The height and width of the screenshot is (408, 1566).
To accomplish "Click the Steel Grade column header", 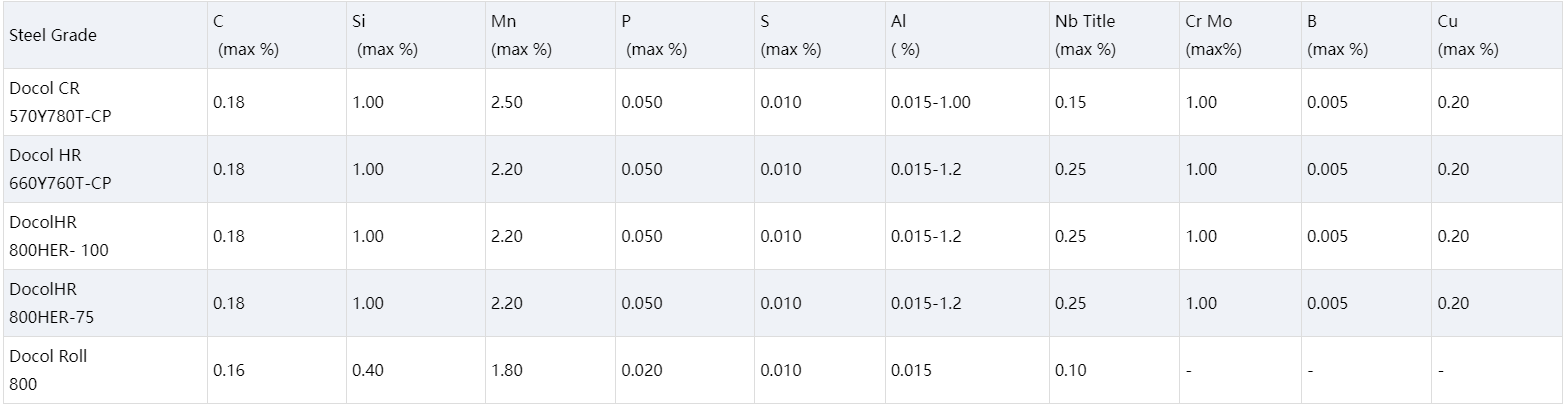I will pyautogui.click(x=53, y=35).
